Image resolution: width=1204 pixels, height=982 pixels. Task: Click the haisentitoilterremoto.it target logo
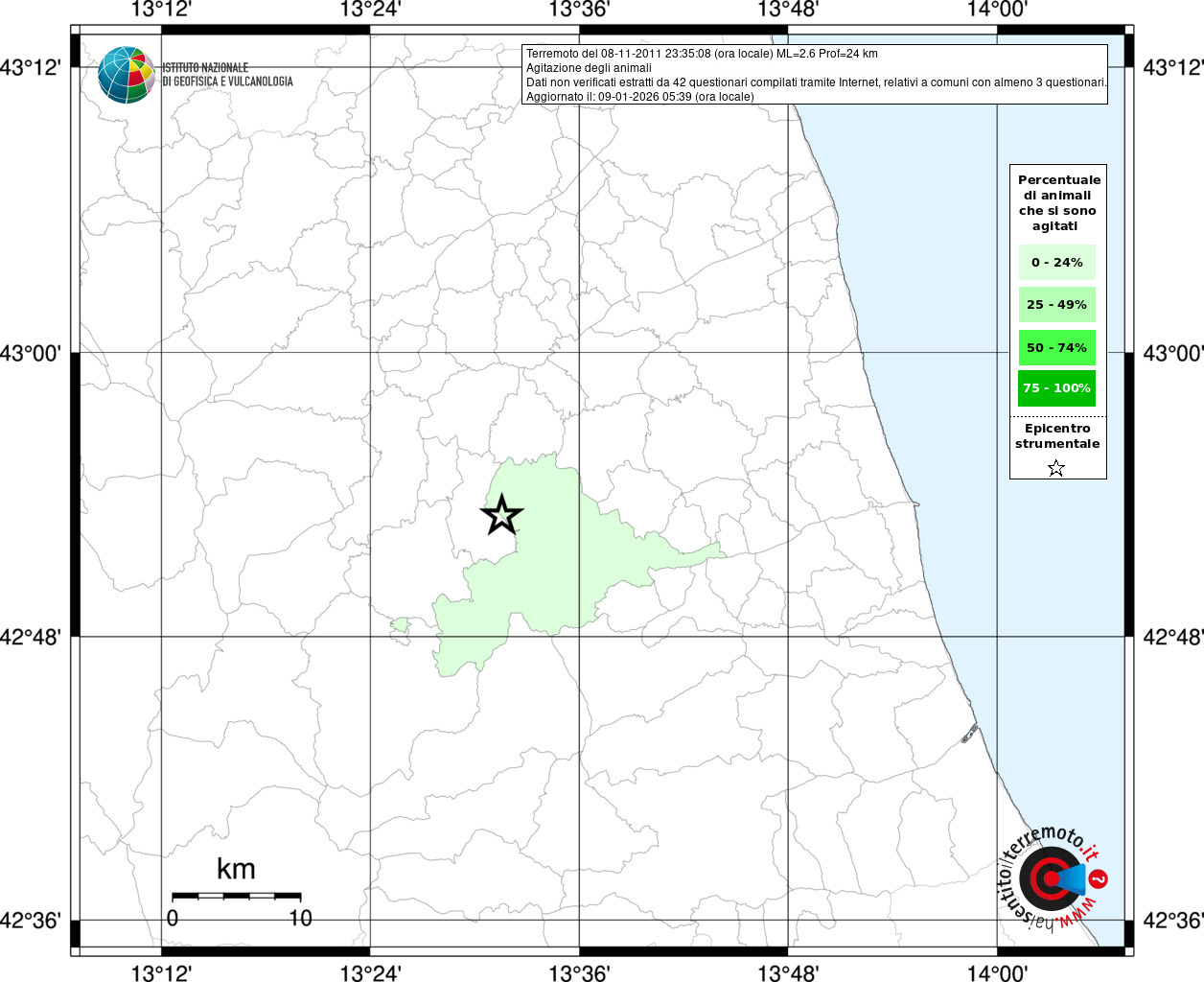pos(1052,880)
